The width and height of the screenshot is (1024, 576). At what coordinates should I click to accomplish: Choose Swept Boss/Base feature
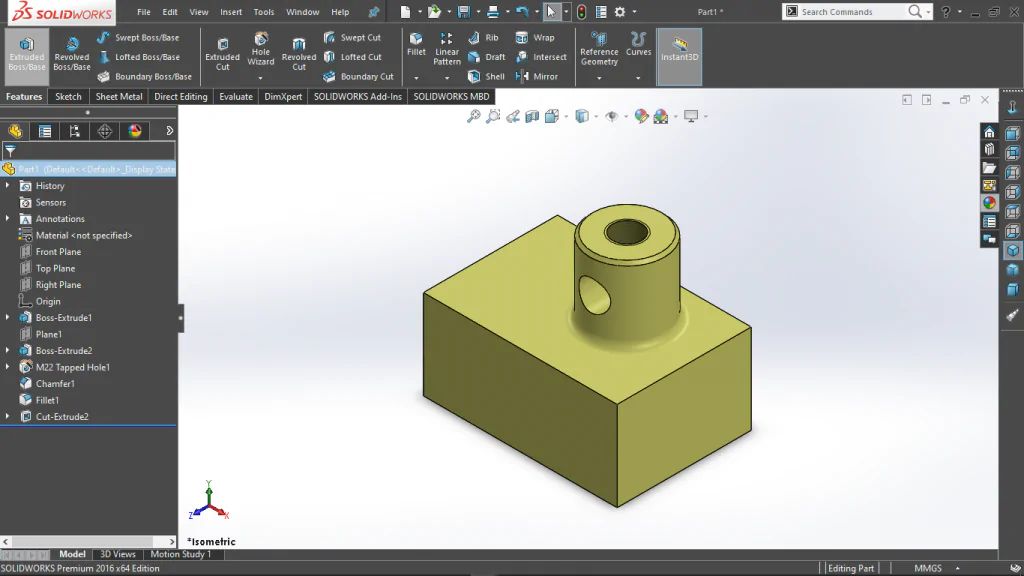pyautogui.click(x=138, y=38)
